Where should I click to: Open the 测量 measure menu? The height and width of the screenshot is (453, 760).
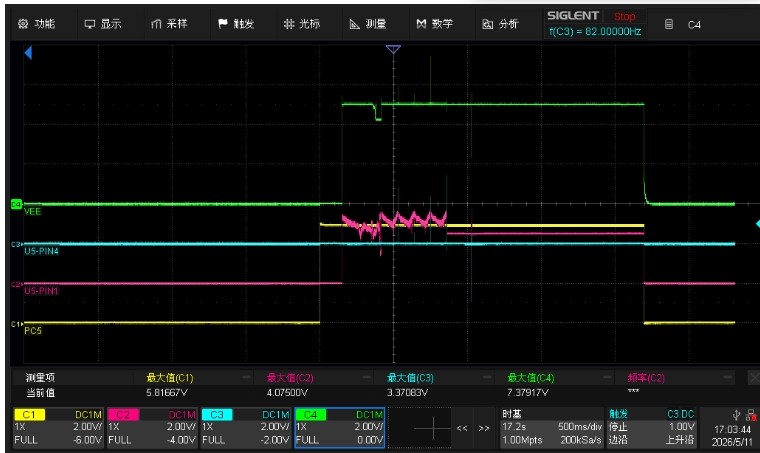(368, 24)
